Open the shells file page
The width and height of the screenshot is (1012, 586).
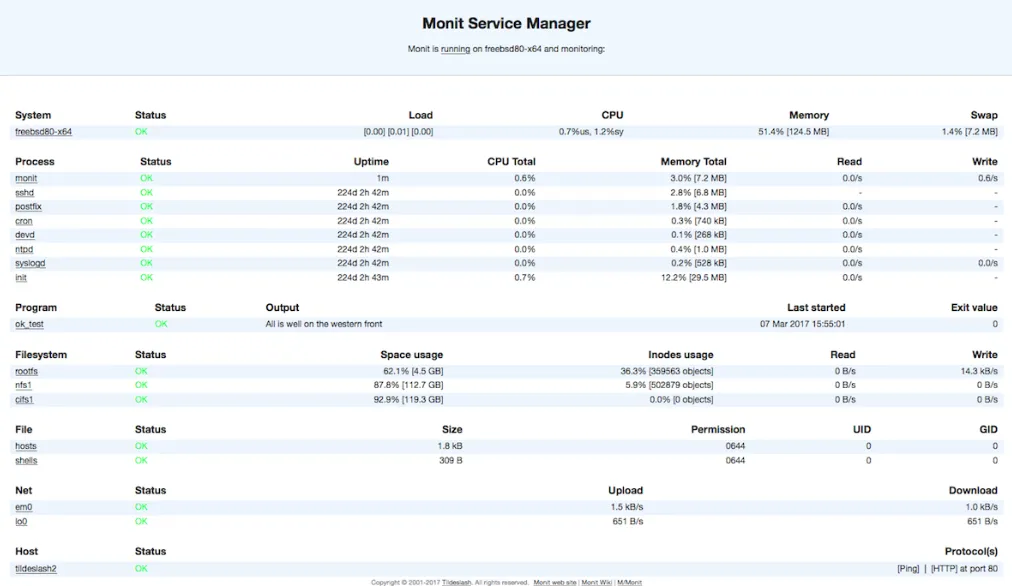26,460
